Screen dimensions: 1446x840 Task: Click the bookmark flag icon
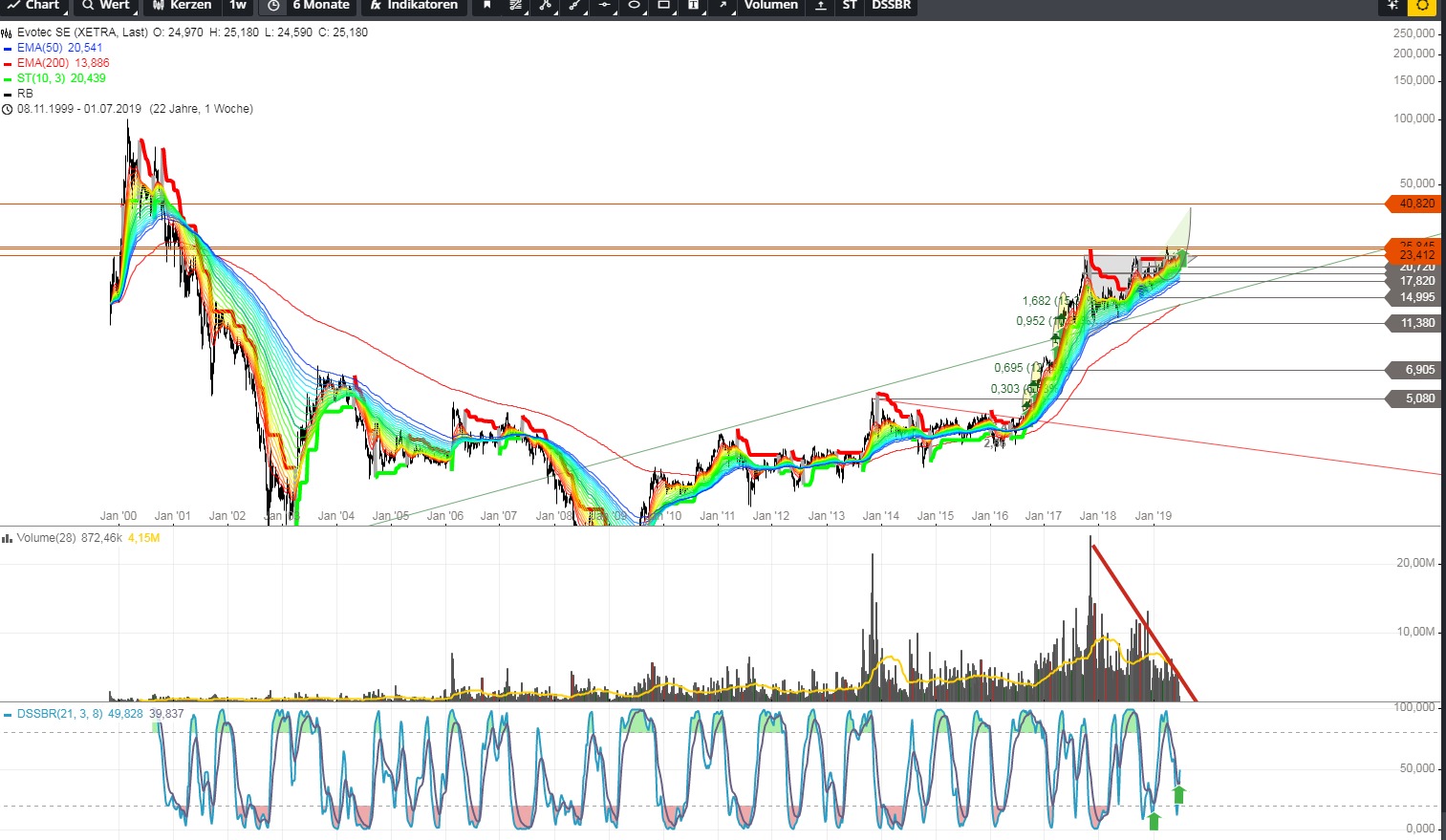point(486,6)
